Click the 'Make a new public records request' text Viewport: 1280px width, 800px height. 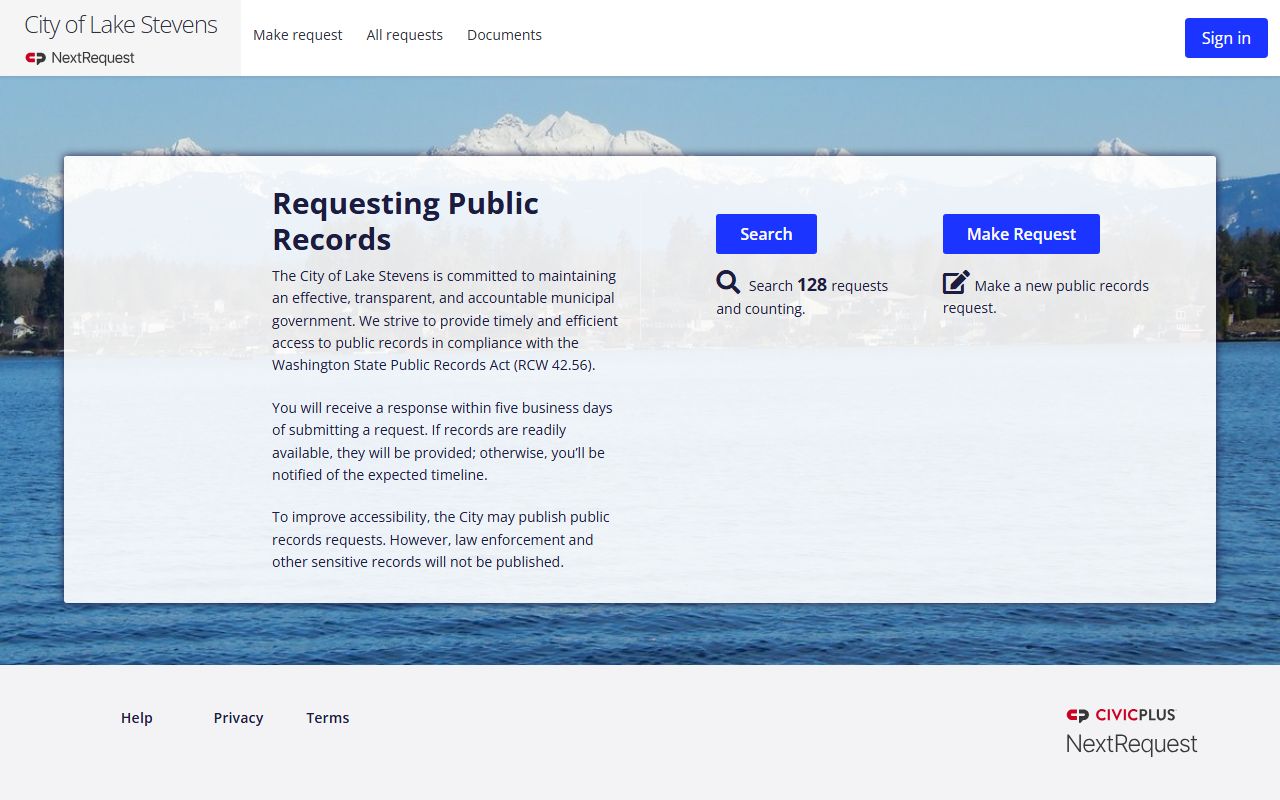click(1046, 296)
